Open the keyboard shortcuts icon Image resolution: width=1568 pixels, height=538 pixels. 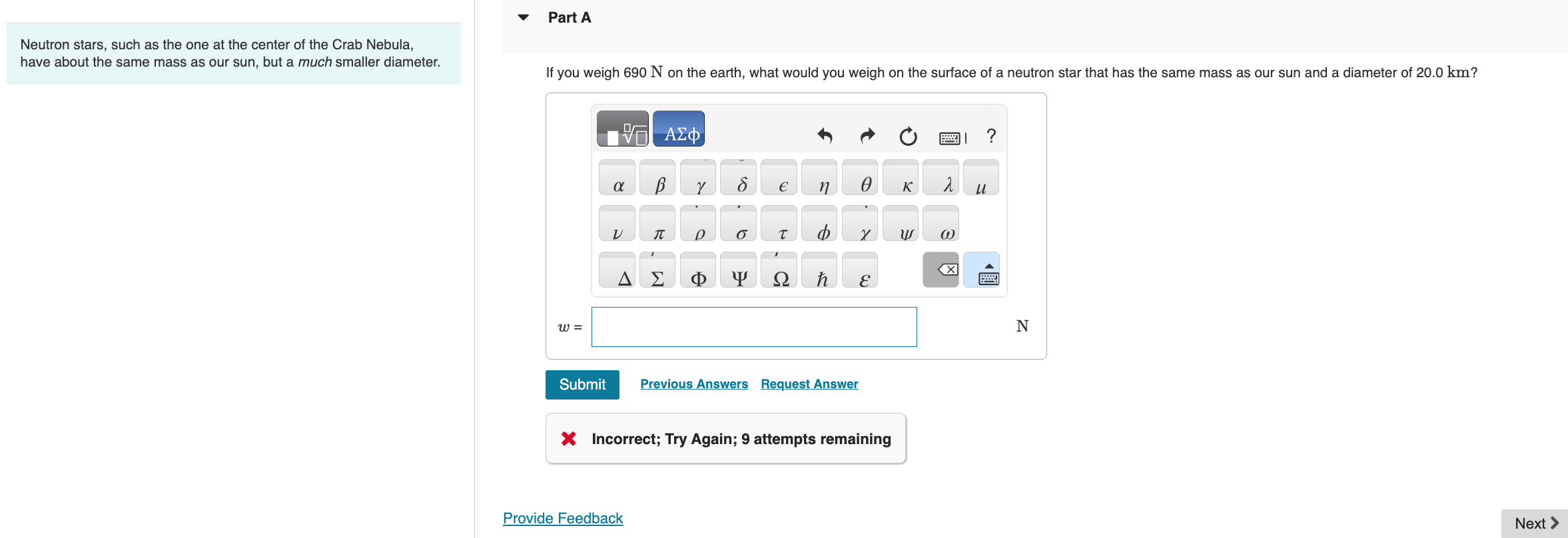coord(953,136)
